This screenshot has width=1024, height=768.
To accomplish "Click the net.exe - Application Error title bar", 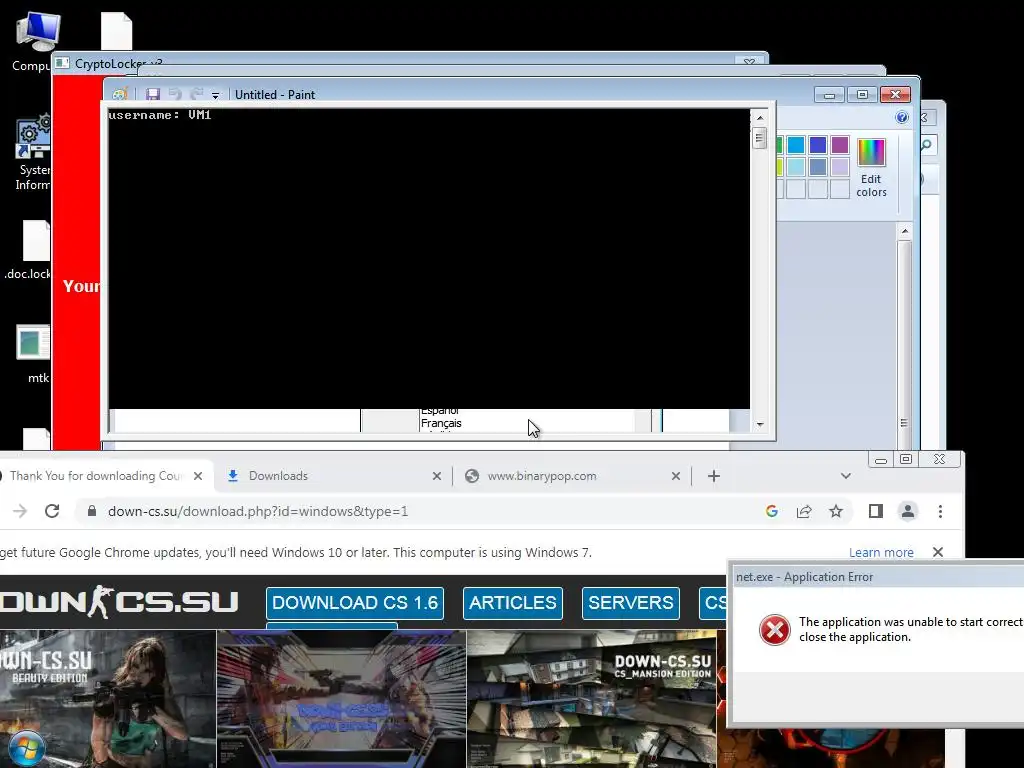I will (878, 577).
